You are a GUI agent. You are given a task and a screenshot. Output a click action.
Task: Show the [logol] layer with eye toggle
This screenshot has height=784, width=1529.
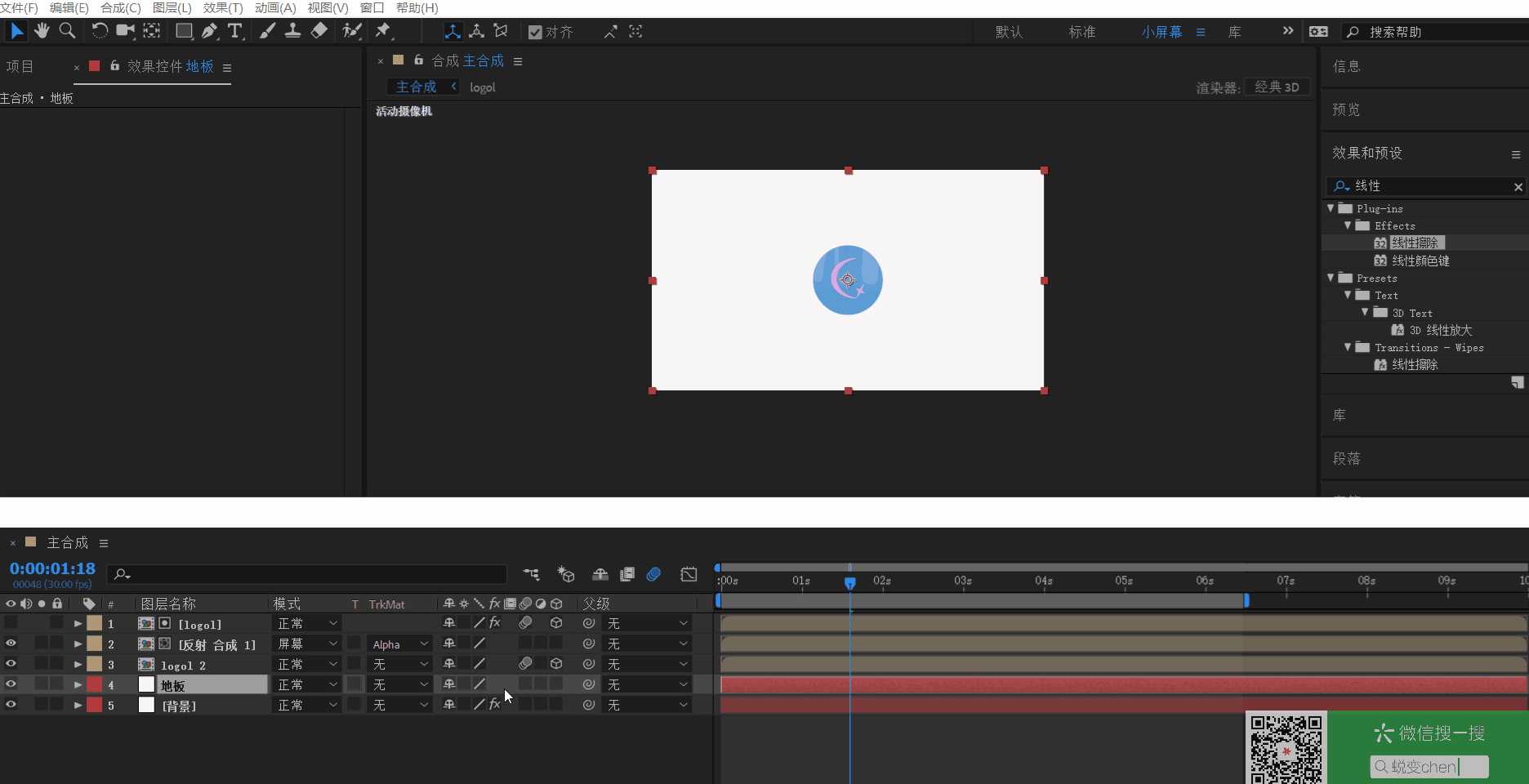[11, 623]
